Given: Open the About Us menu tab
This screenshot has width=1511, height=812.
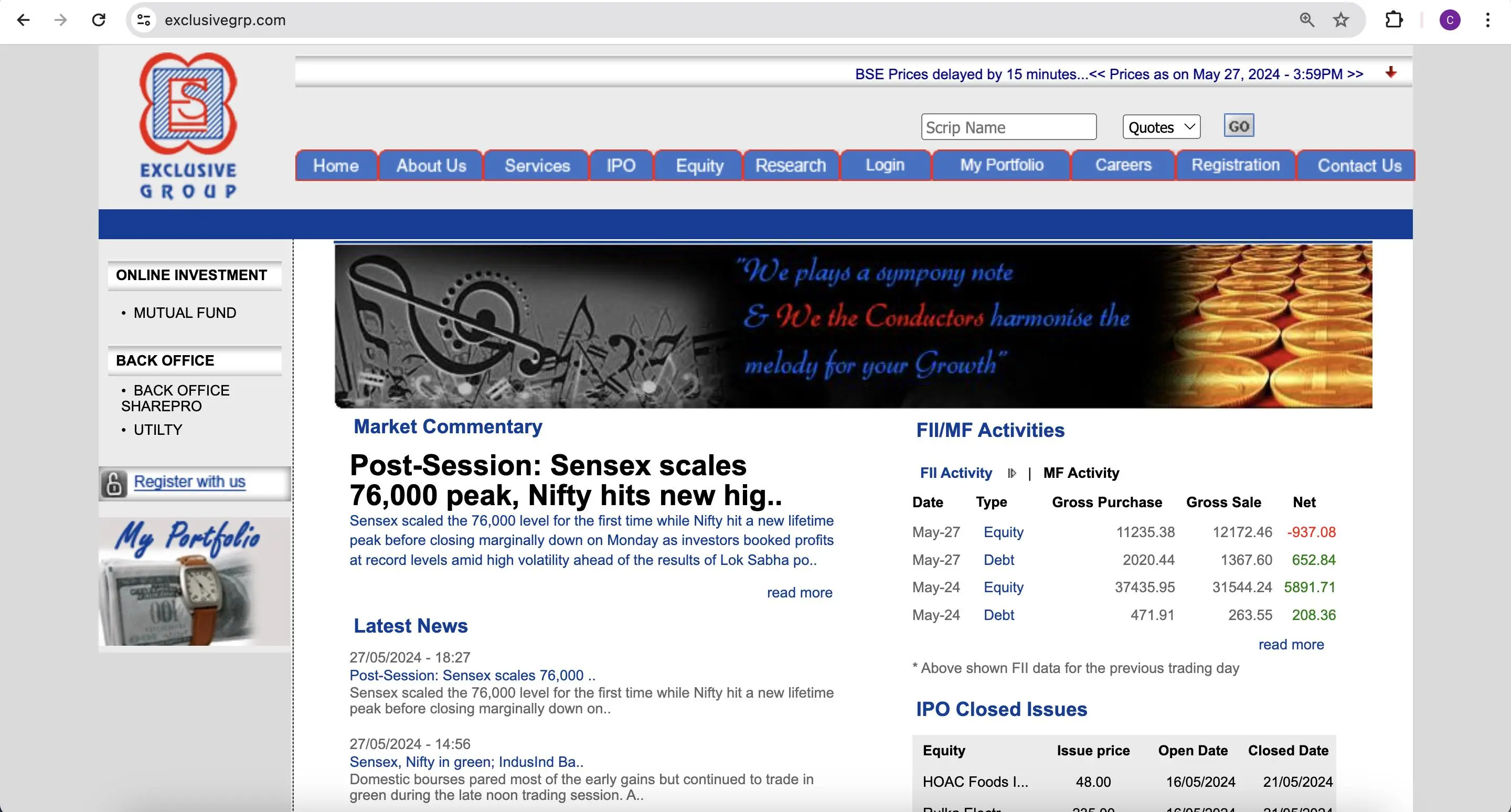Looking at the screenshot, I should [x=431, y=165].
